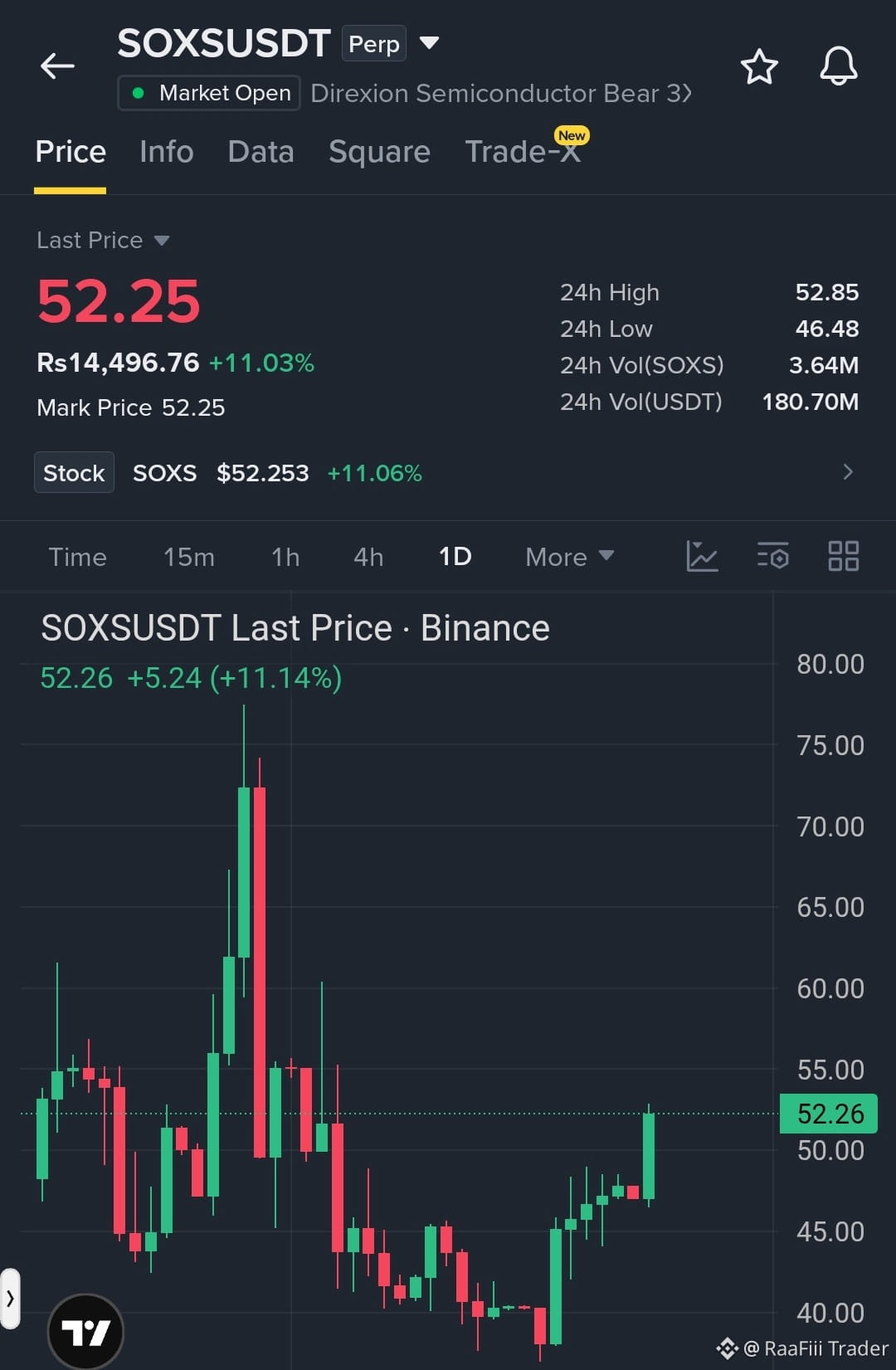Select the 1D interval
The image size is (896, 1370).
[x=455, y=557]
